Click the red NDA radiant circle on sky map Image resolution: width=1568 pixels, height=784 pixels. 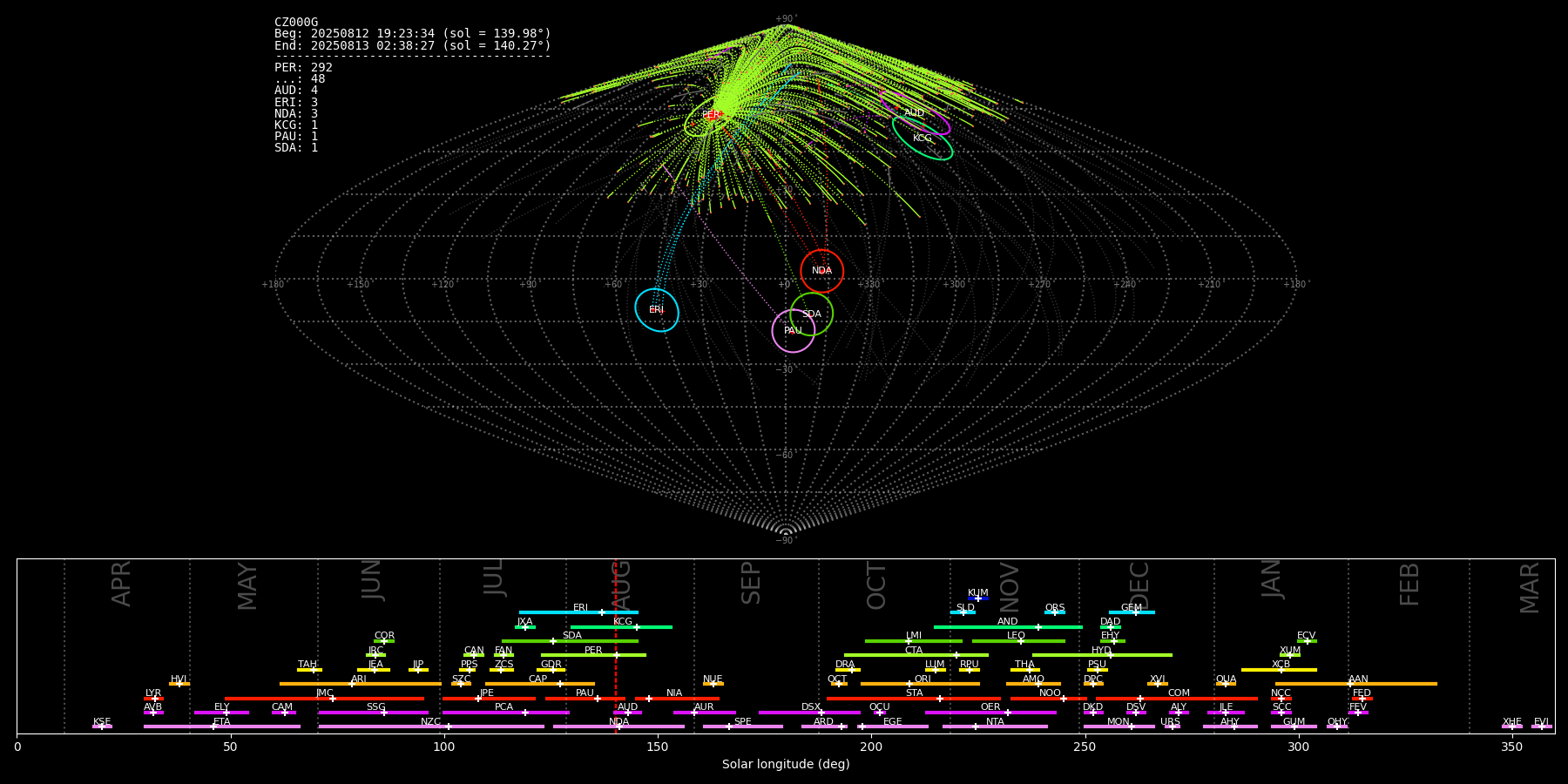click(x=821, y=271)
